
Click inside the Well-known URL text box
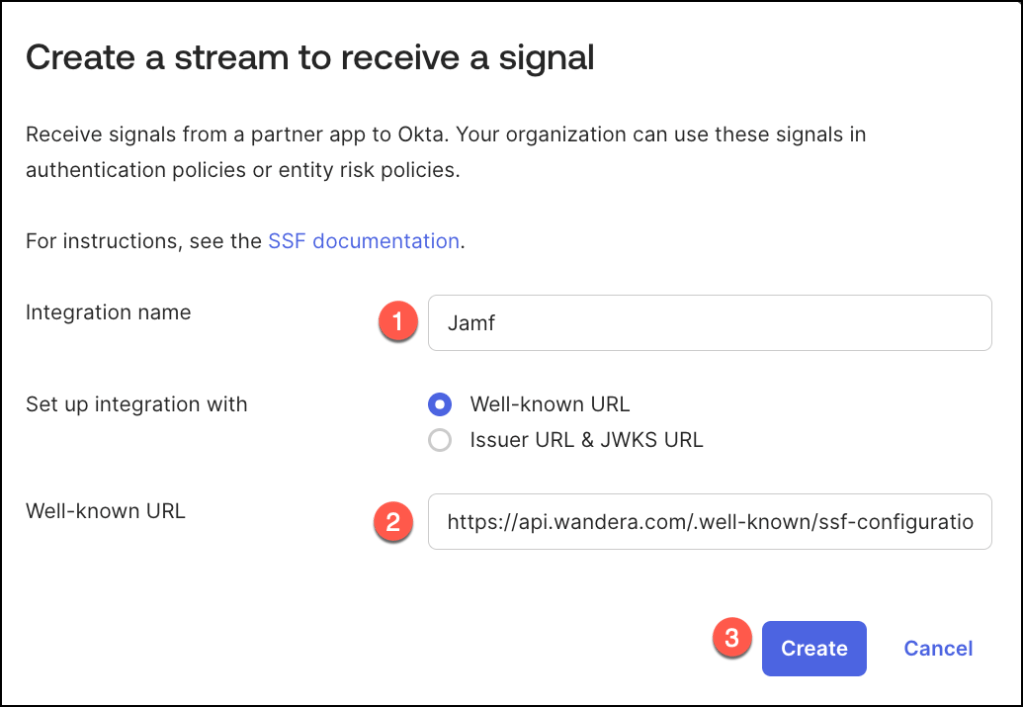tap(709, 521)
